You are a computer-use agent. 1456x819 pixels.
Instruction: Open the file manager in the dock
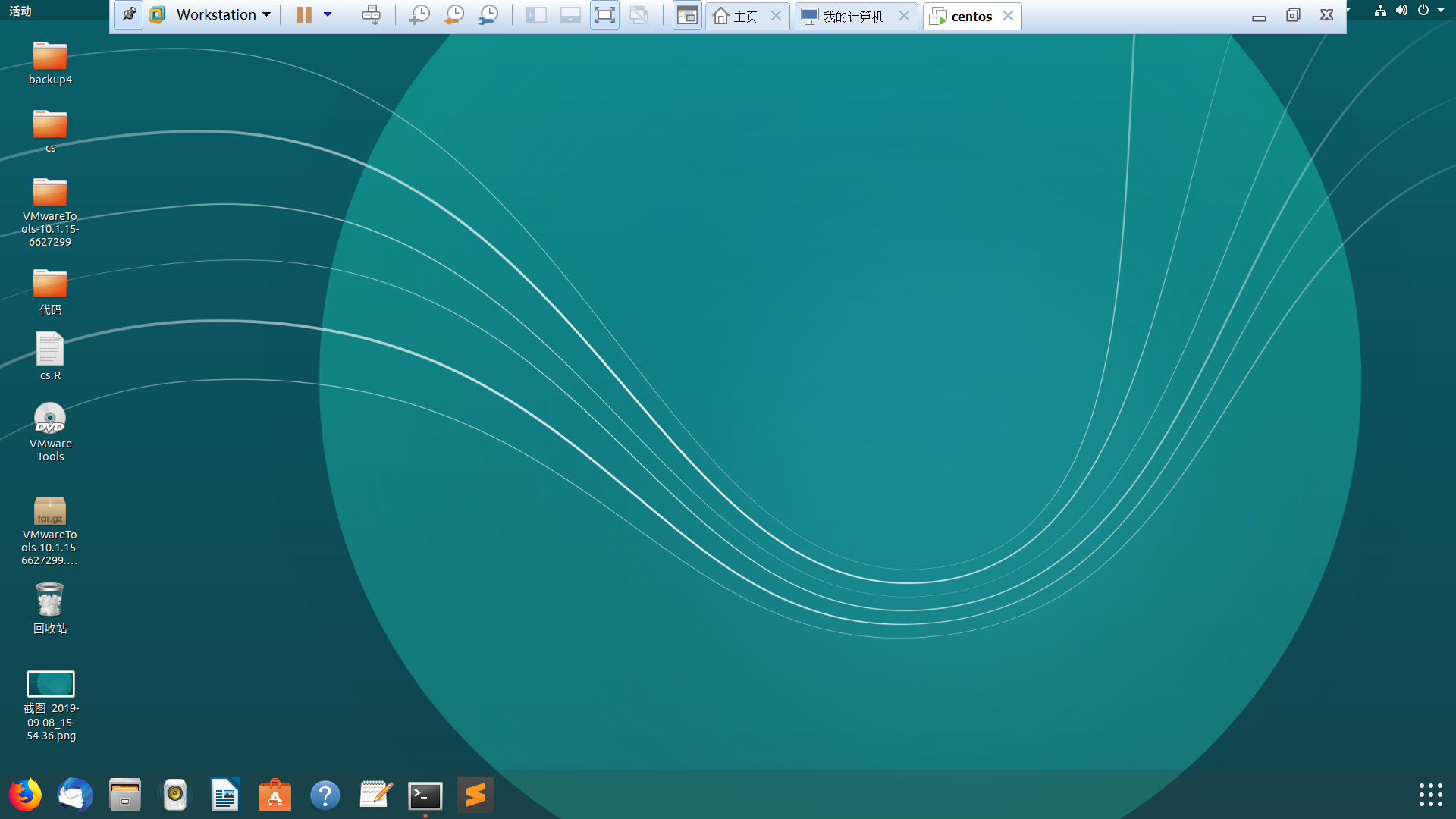125,795
